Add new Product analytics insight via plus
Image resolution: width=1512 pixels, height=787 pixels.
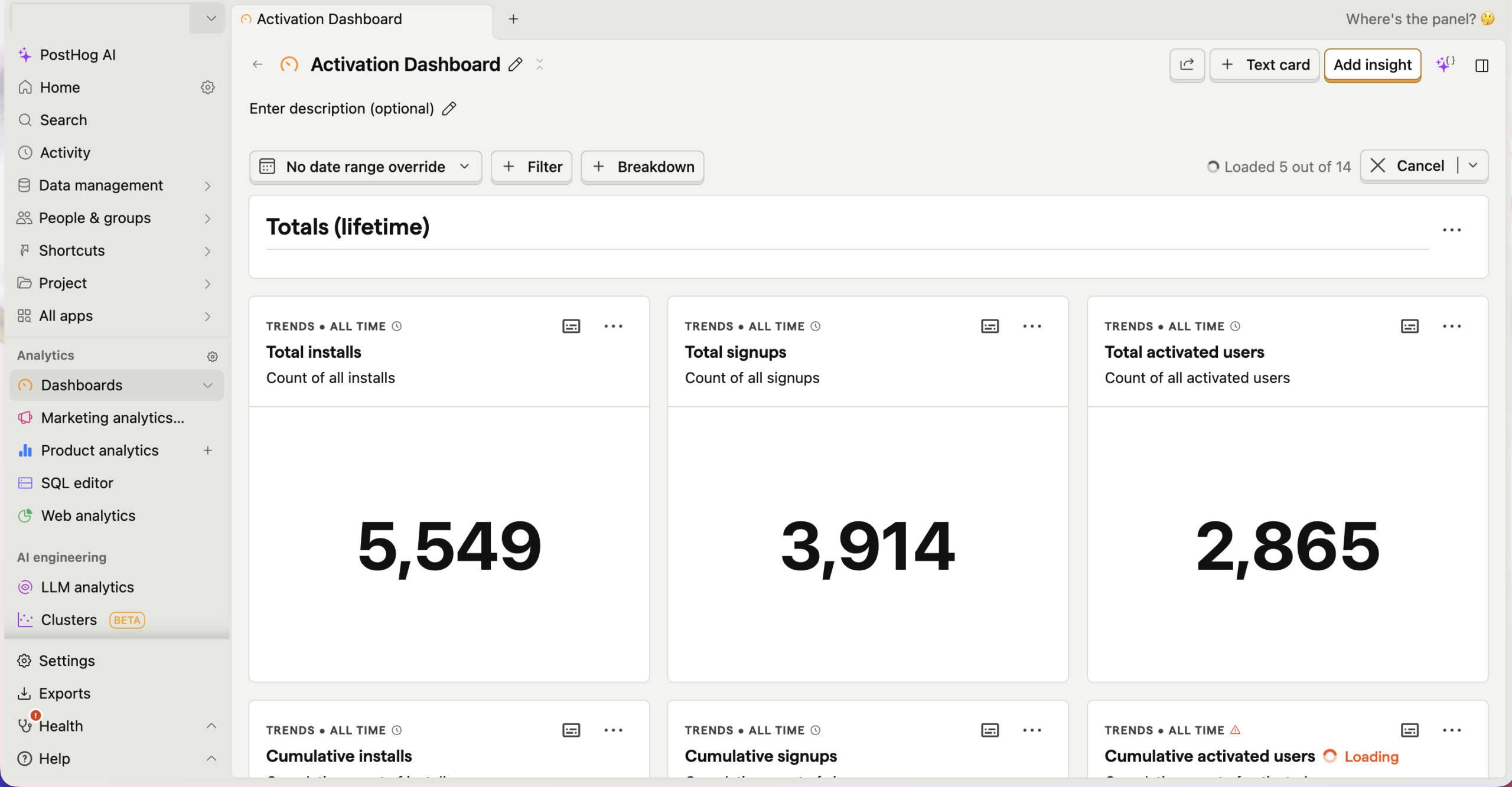click(208, 450)
